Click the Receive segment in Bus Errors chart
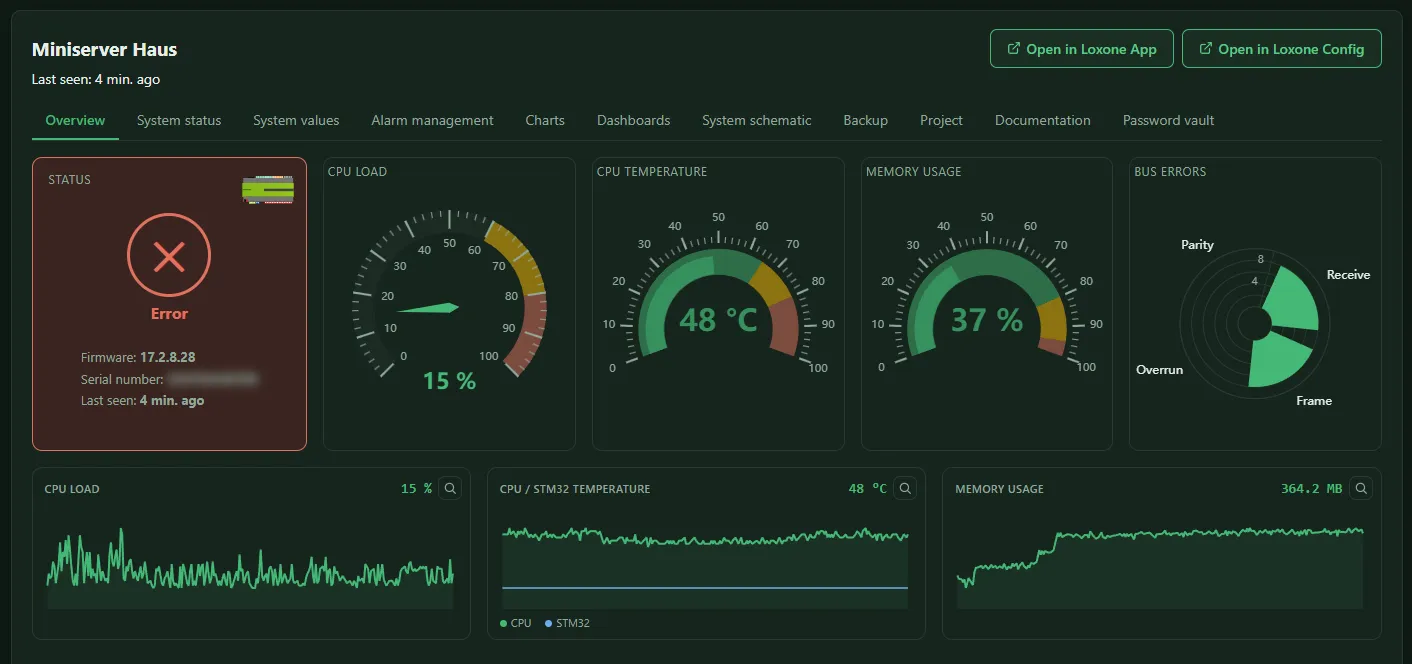 [1293, 299]
